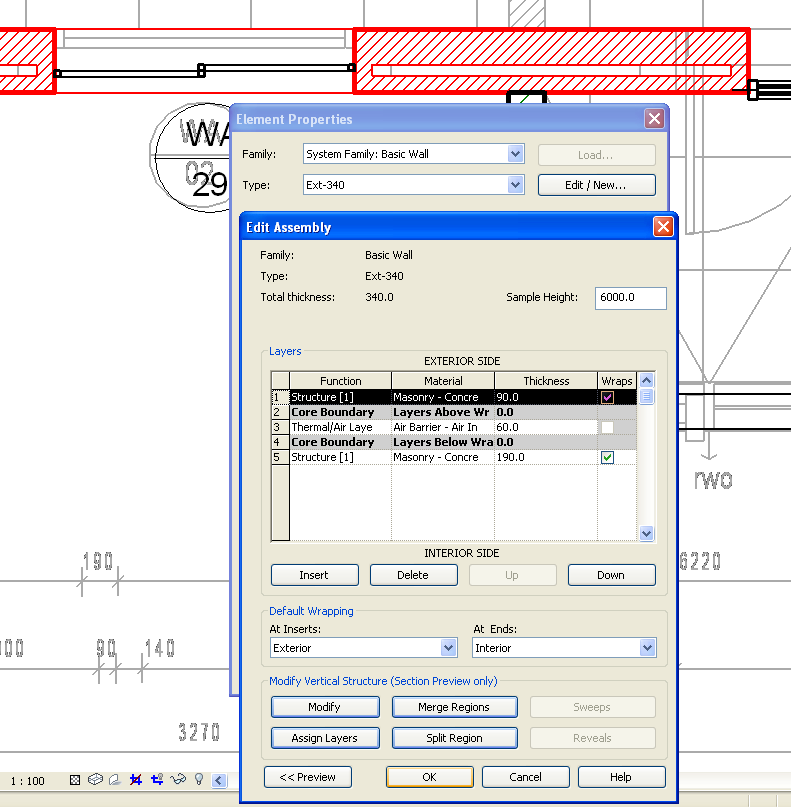Toggle Wraps checkbox for layer row 1
Screen dimensions: 791x807
pyautogui.click(x=607, y=397)
